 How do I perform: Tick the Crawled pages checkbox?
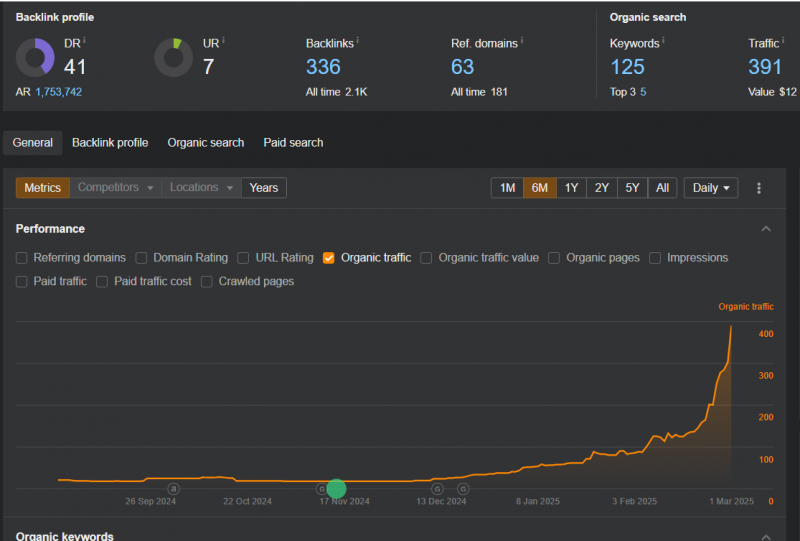207,282
